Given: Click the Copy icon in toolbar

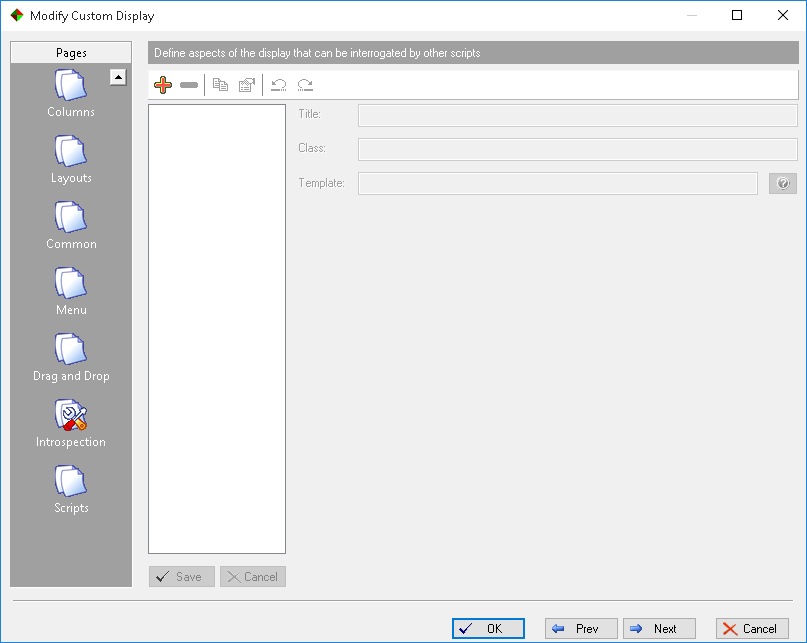Looking at the screenshot, I should (220, 86).
